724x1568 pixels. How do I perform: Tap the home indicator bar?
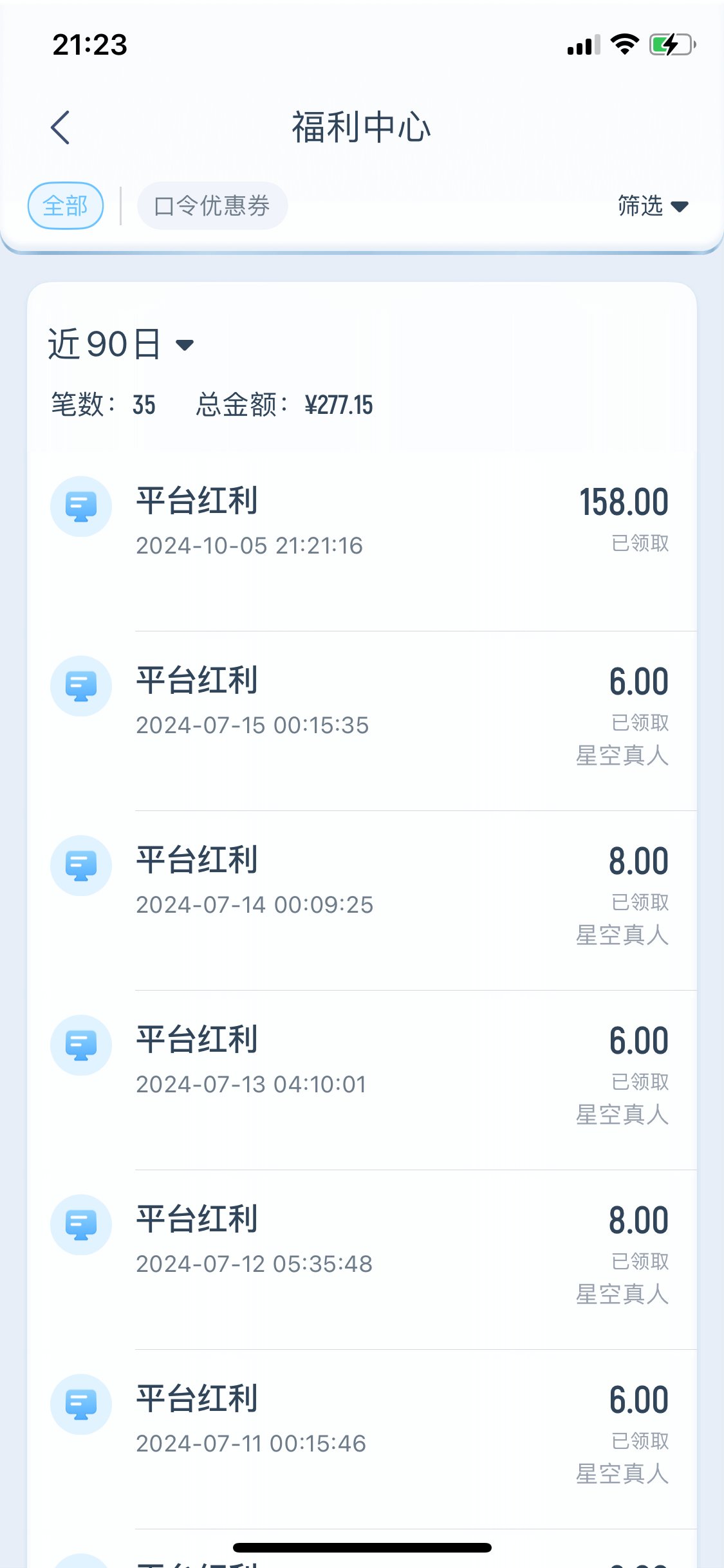(x=362, y=1547)
